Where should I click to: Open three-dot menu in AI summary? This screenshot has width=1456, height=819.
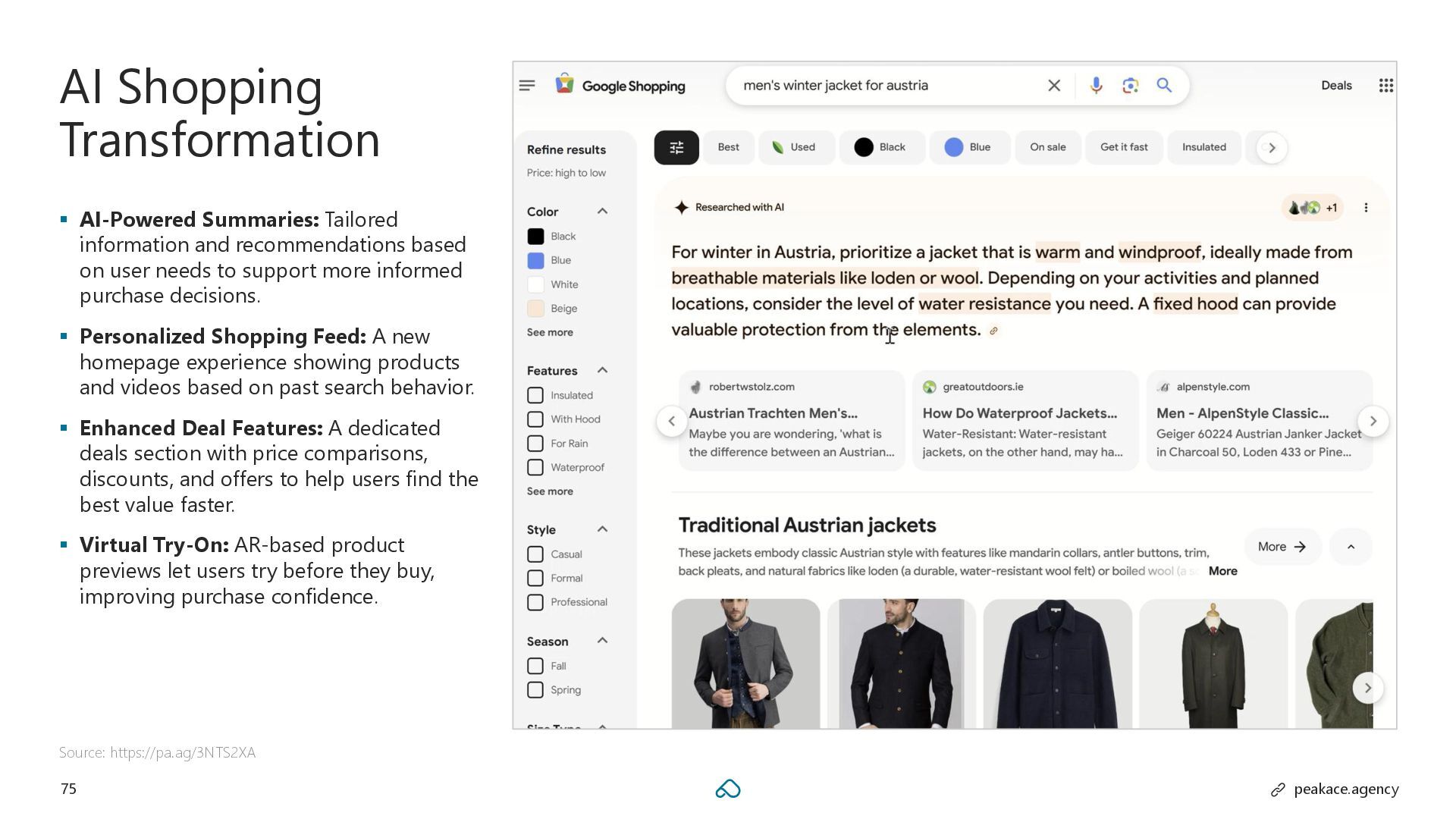1366,208
